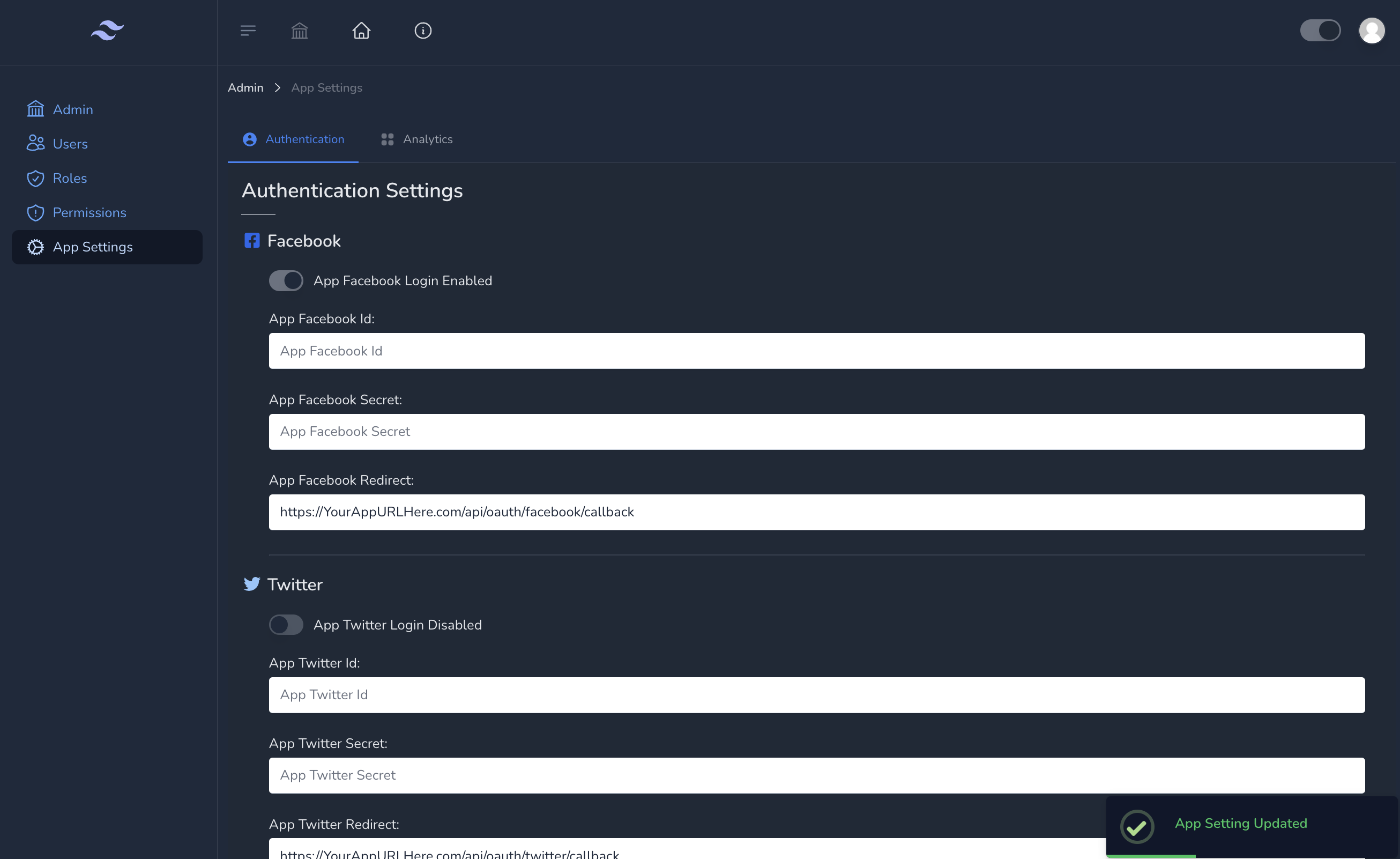
Task: Open Permissions in the sidebar
Action: [x=89, y=213]
